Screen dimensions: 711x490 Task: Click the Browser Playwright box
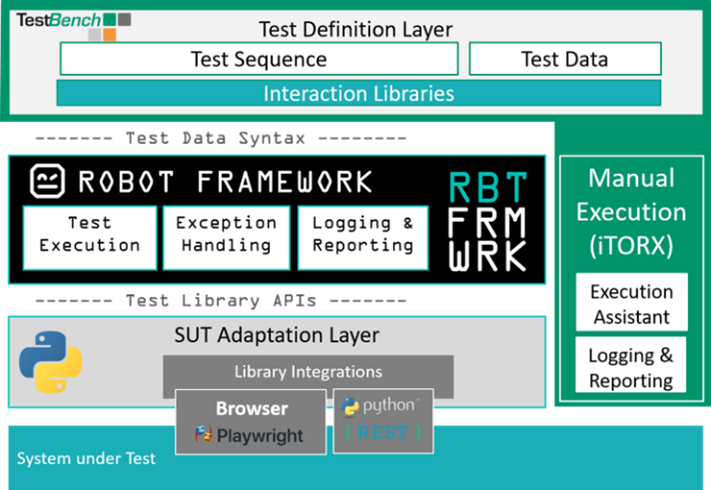251,422
